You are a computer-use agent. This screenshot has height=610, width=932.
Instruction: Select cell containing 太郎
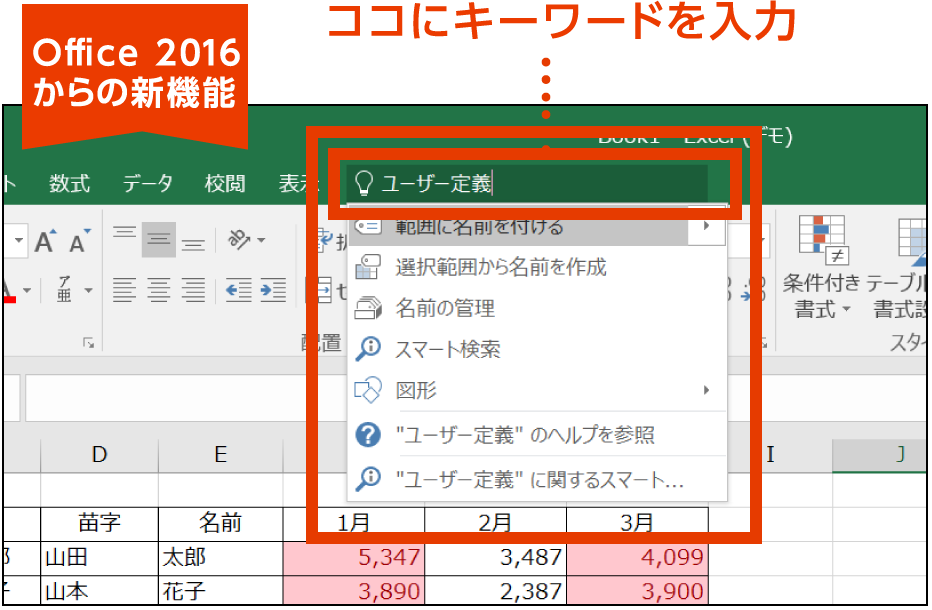coord(221,558)
